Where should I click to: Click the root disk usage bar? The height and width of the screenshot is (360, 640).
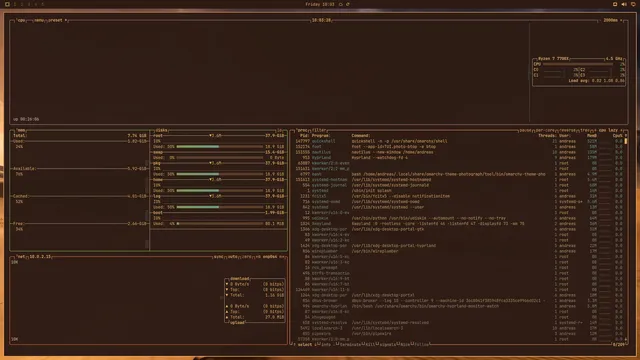tap(220, 147)
